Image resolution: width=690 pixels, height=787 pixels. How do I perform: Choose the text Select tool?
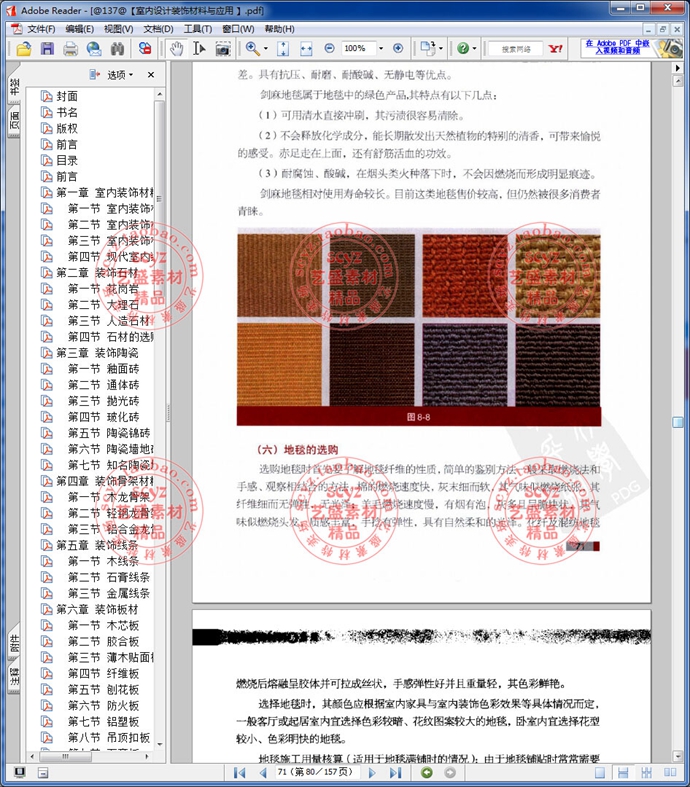pyautogui.click(x=199, y=49)
